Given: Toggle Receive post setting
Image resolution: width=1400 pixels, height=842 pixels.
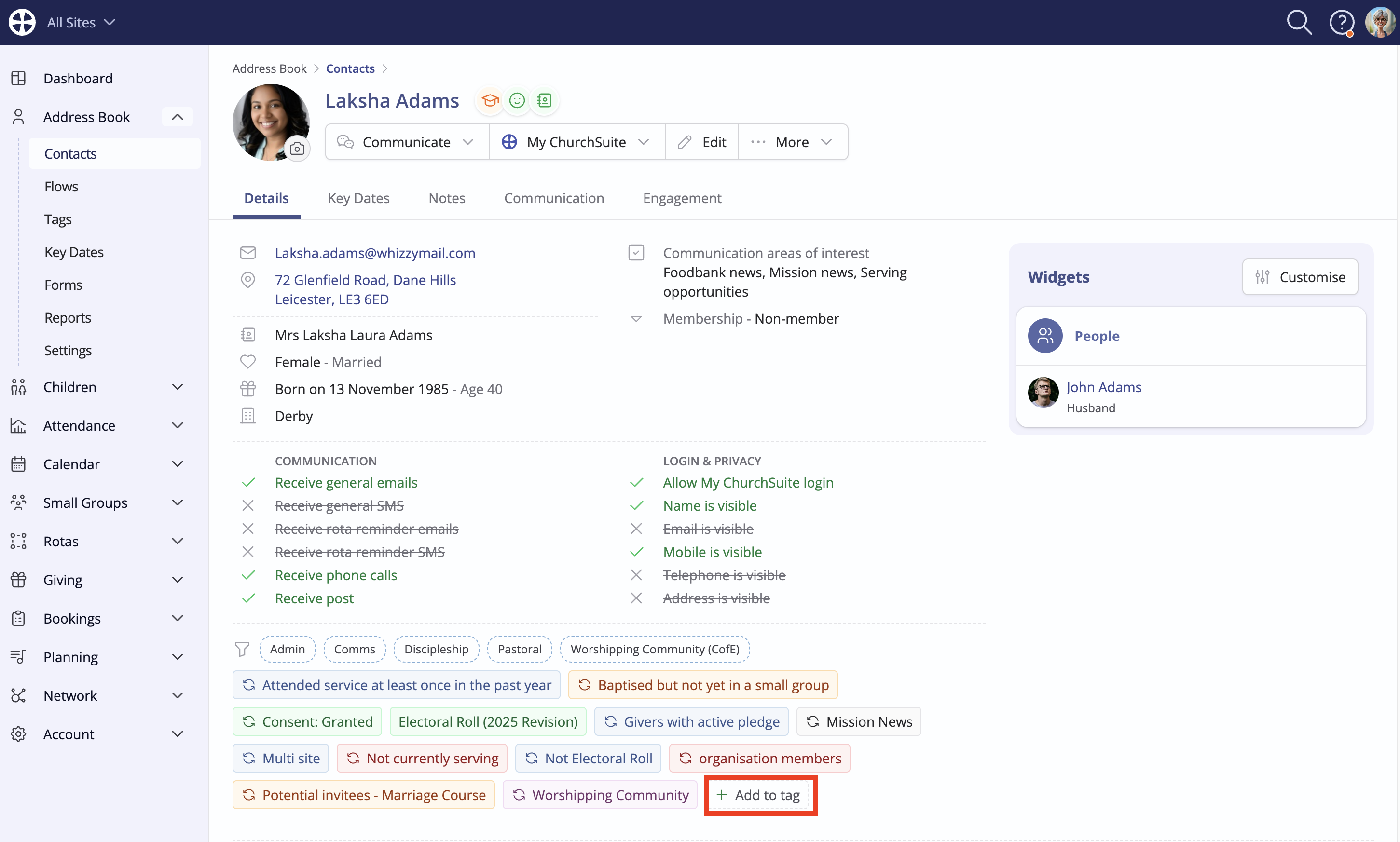Looking at the screenshot, I should point(314,598).
